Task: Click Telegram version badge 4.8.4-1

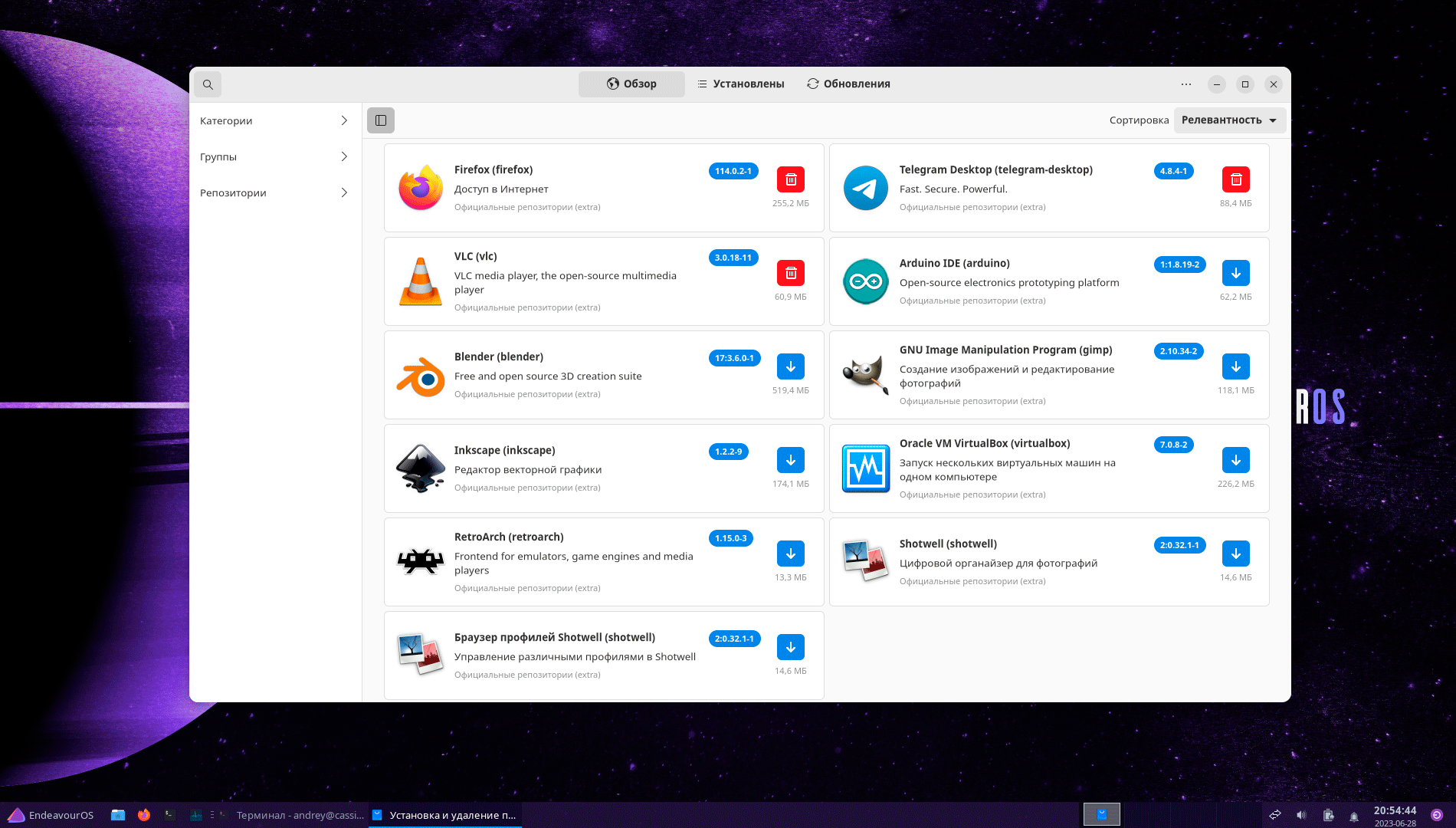Action: click(1173, 171)
